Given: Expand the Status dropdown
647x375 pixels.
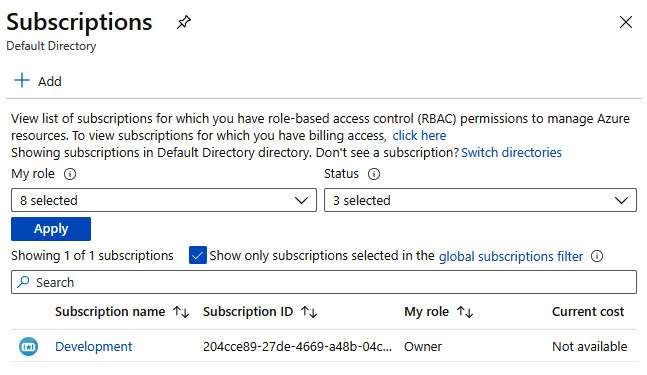Looking at the screenshot, I should point(480,200).
